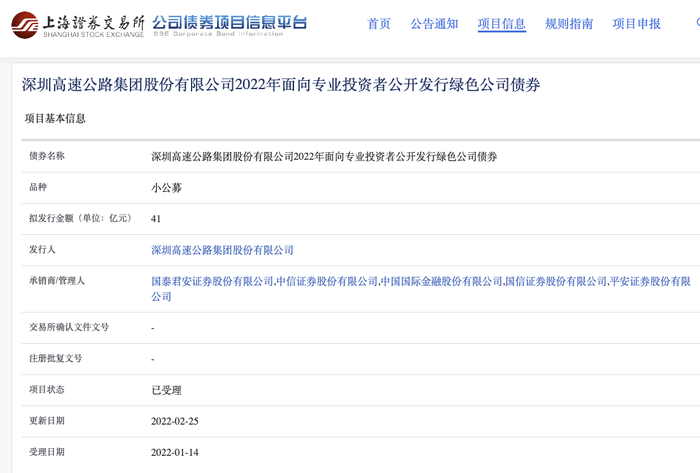700x473 pixels.
Task: Click the update date 2022-02-25
Action: click(175, 421)
